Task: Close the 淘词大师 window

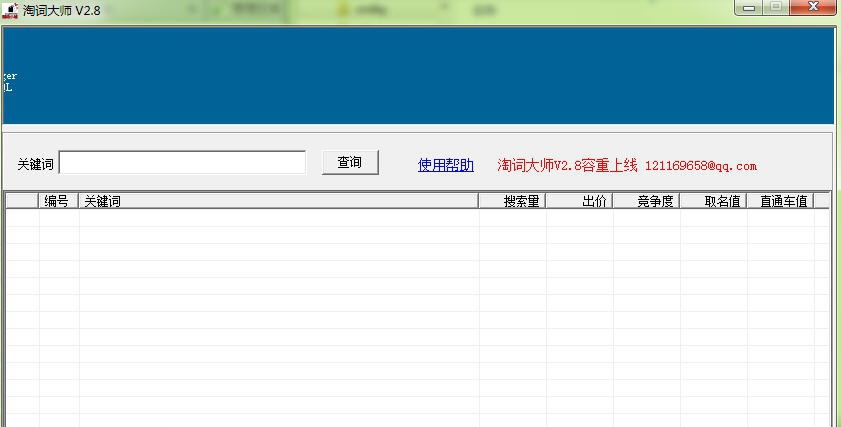Action: point(813,8)
